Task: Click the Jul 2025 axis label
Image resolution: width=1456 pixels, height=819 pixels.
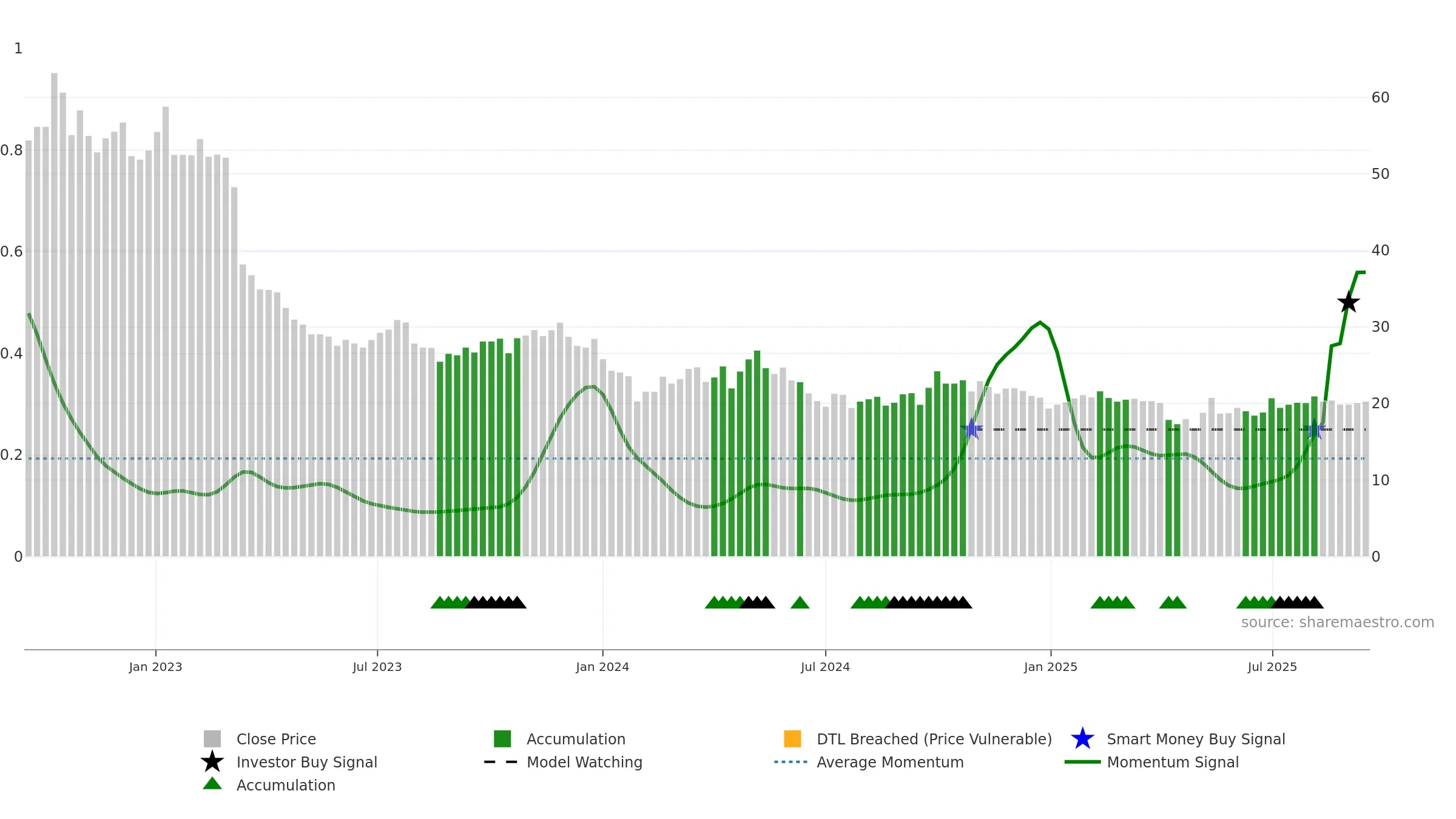Action: (x=1272, y=667)
